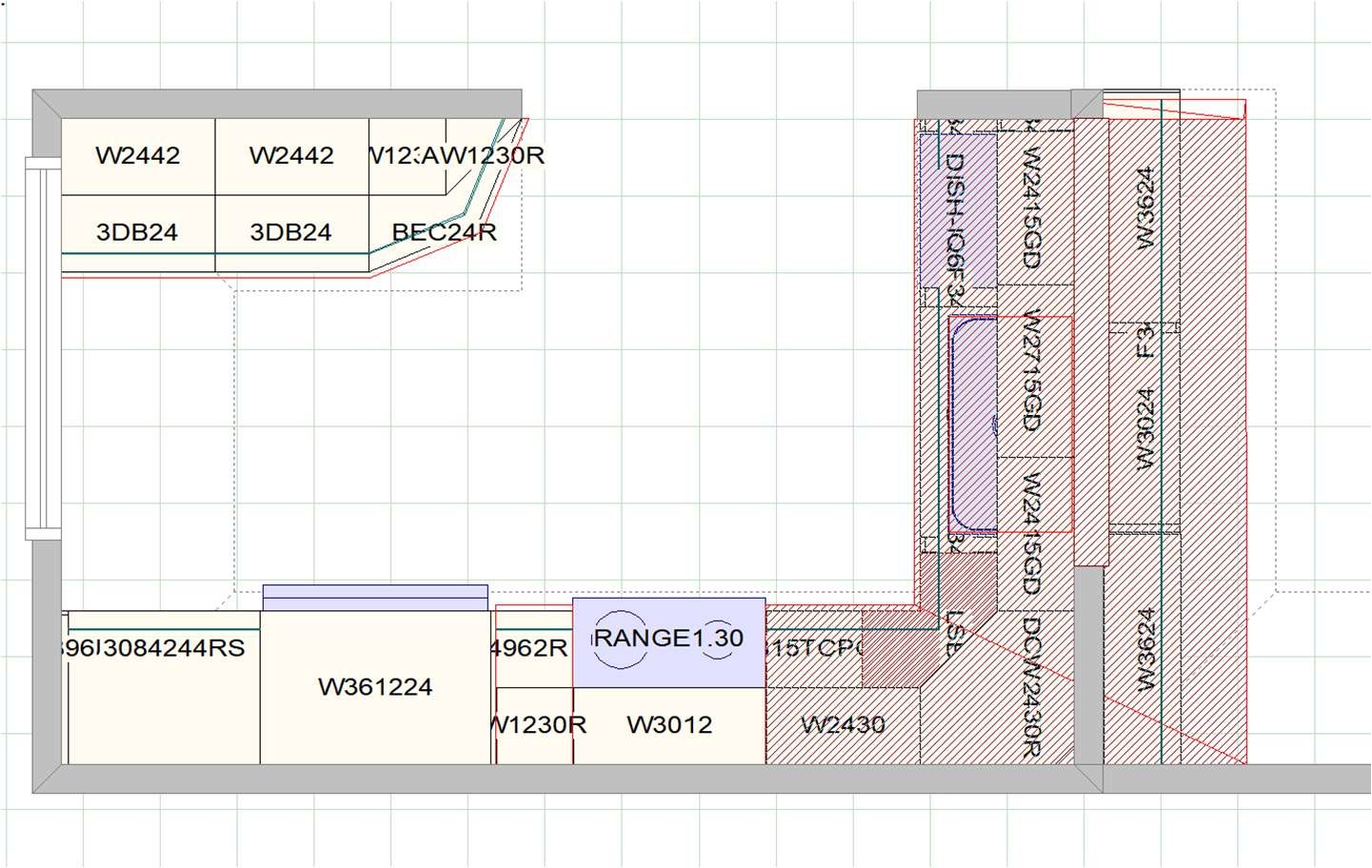Select the blue hood above W361224

[375, 598]
